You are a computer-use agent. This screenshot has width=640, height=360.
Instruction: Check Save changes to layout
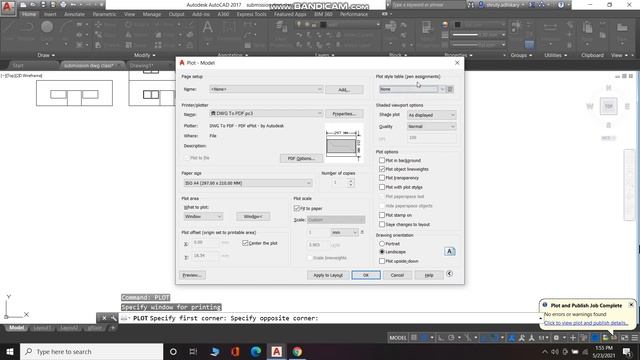tap(382, 224)
